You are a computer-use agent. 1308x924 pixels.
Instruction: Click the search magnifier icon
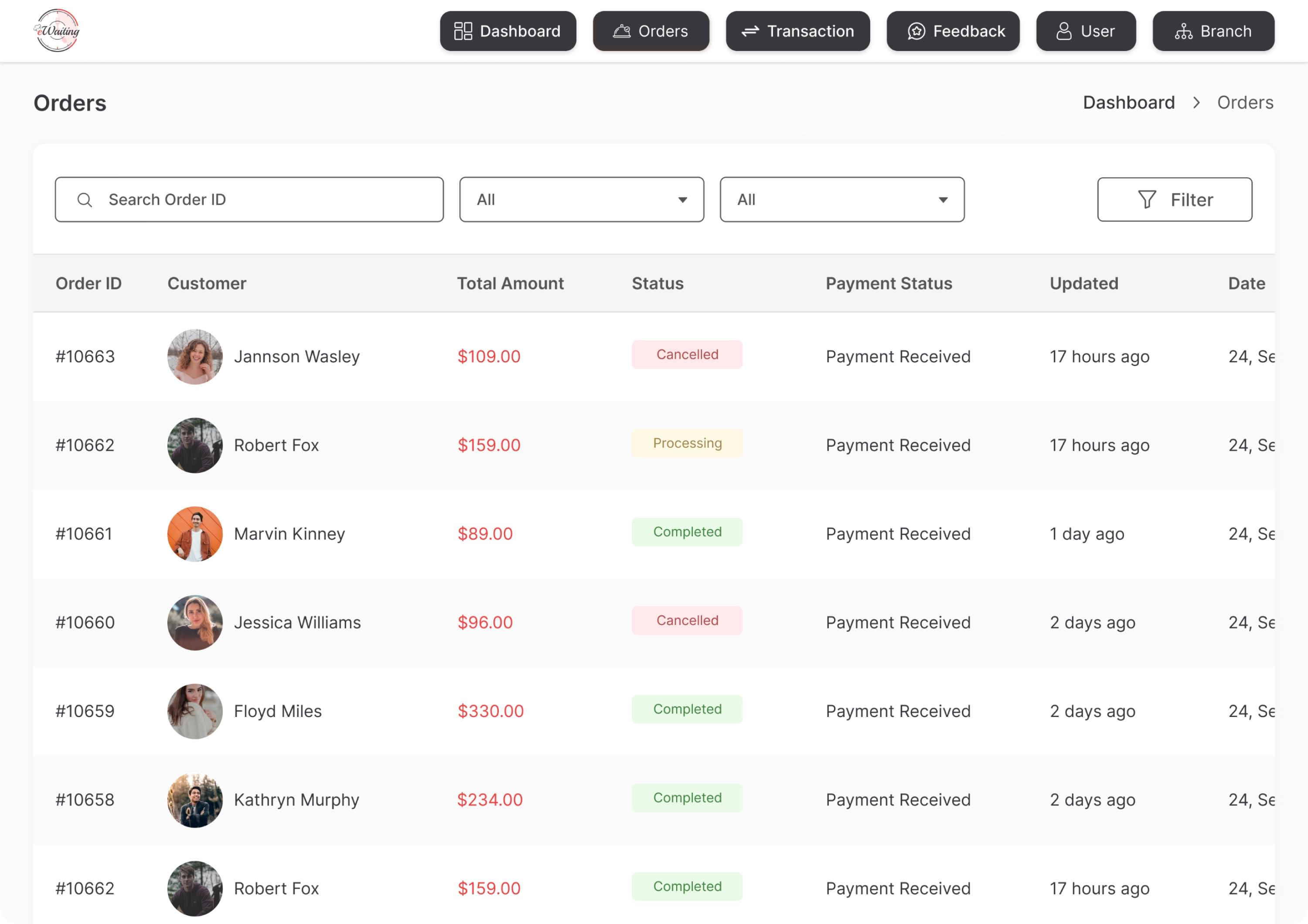click(x=85, y=200)
